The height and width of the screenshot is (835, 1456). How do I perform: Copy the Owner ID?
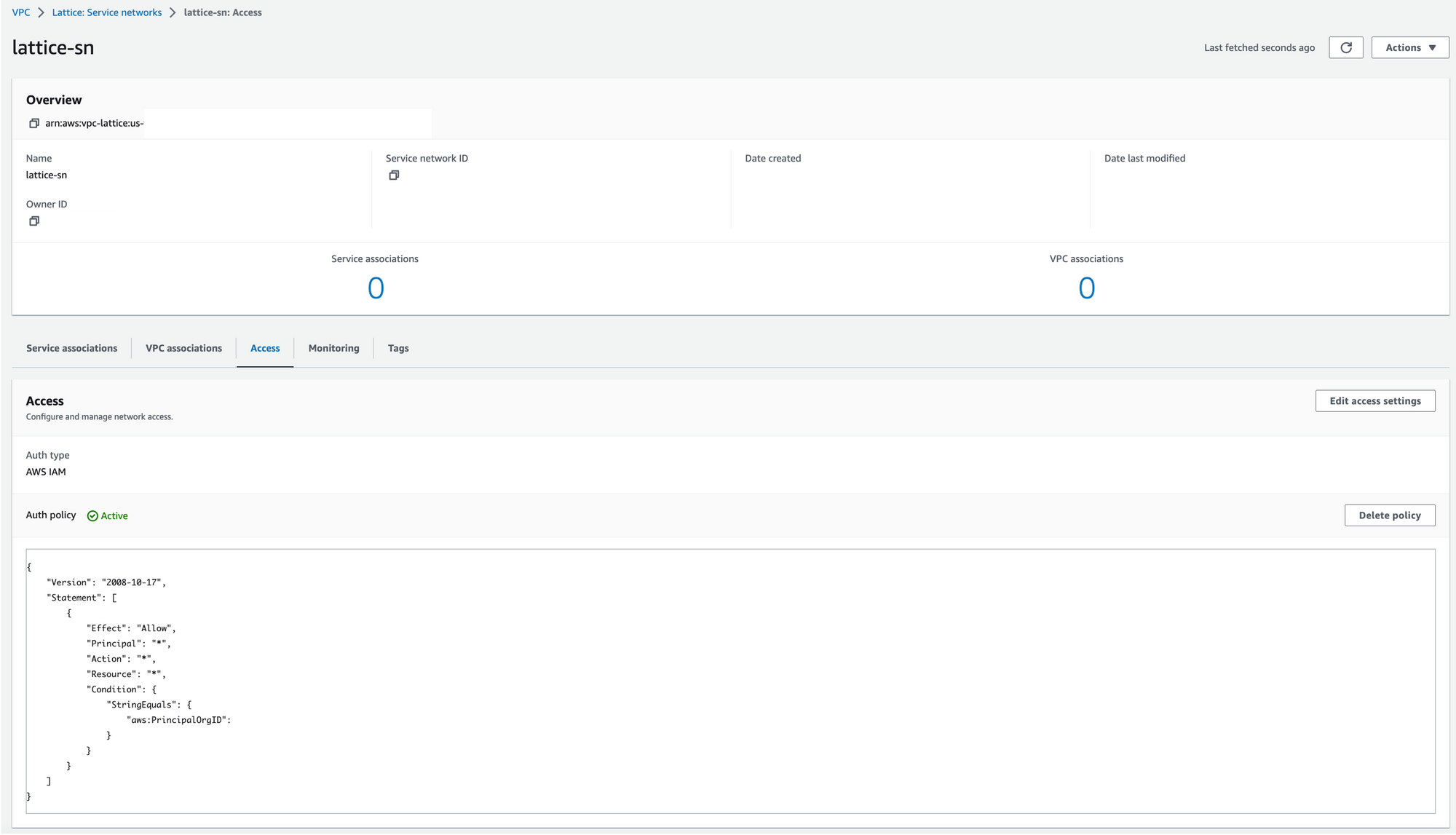tap(34, 221)
